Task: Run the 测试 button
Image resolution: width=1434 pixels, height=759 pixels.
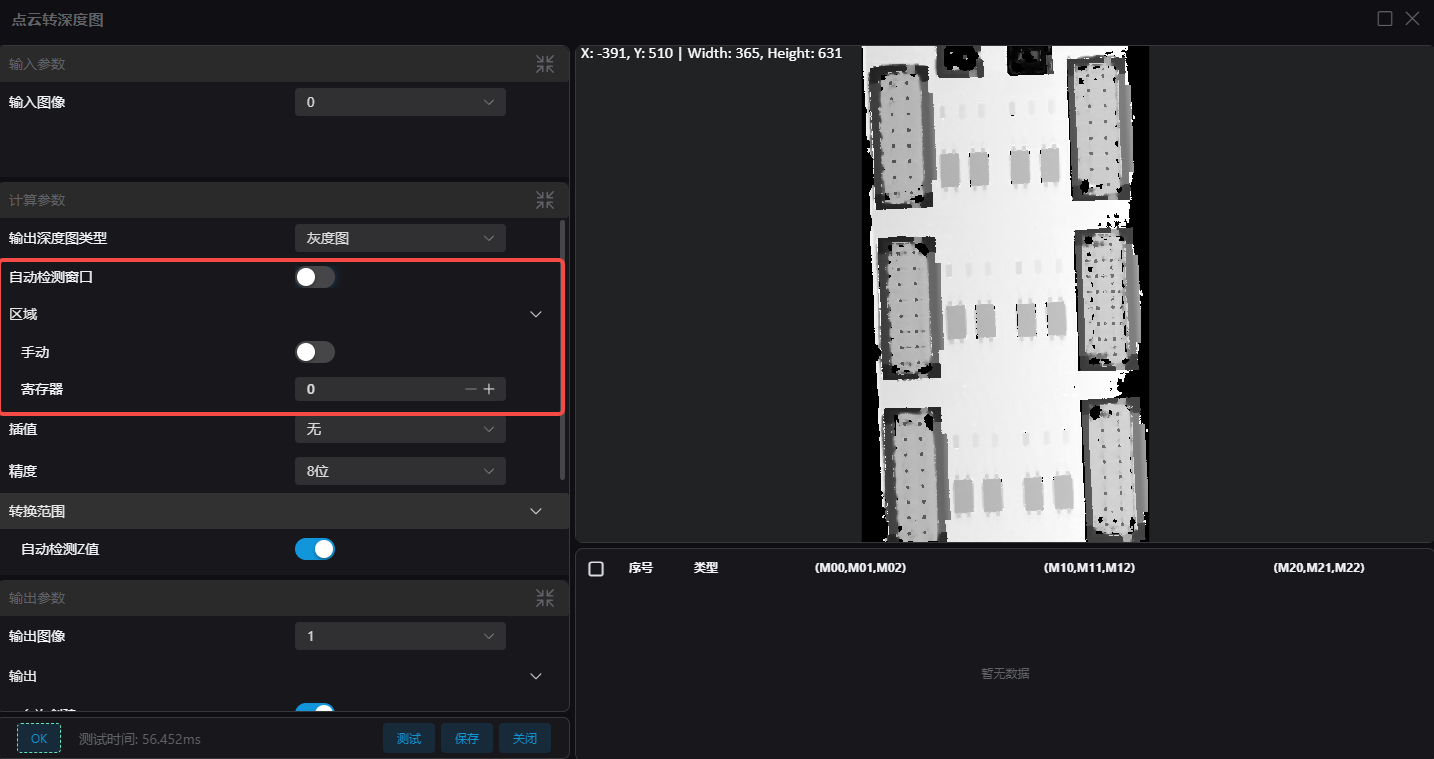Action: tap(409, 738)
